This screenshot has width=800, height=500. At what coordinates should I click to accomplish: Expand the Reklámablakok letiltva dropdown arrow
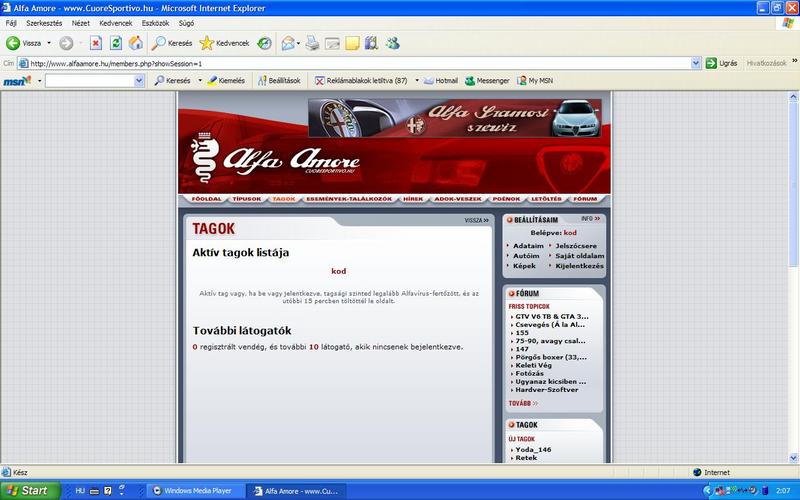[416, 81]
